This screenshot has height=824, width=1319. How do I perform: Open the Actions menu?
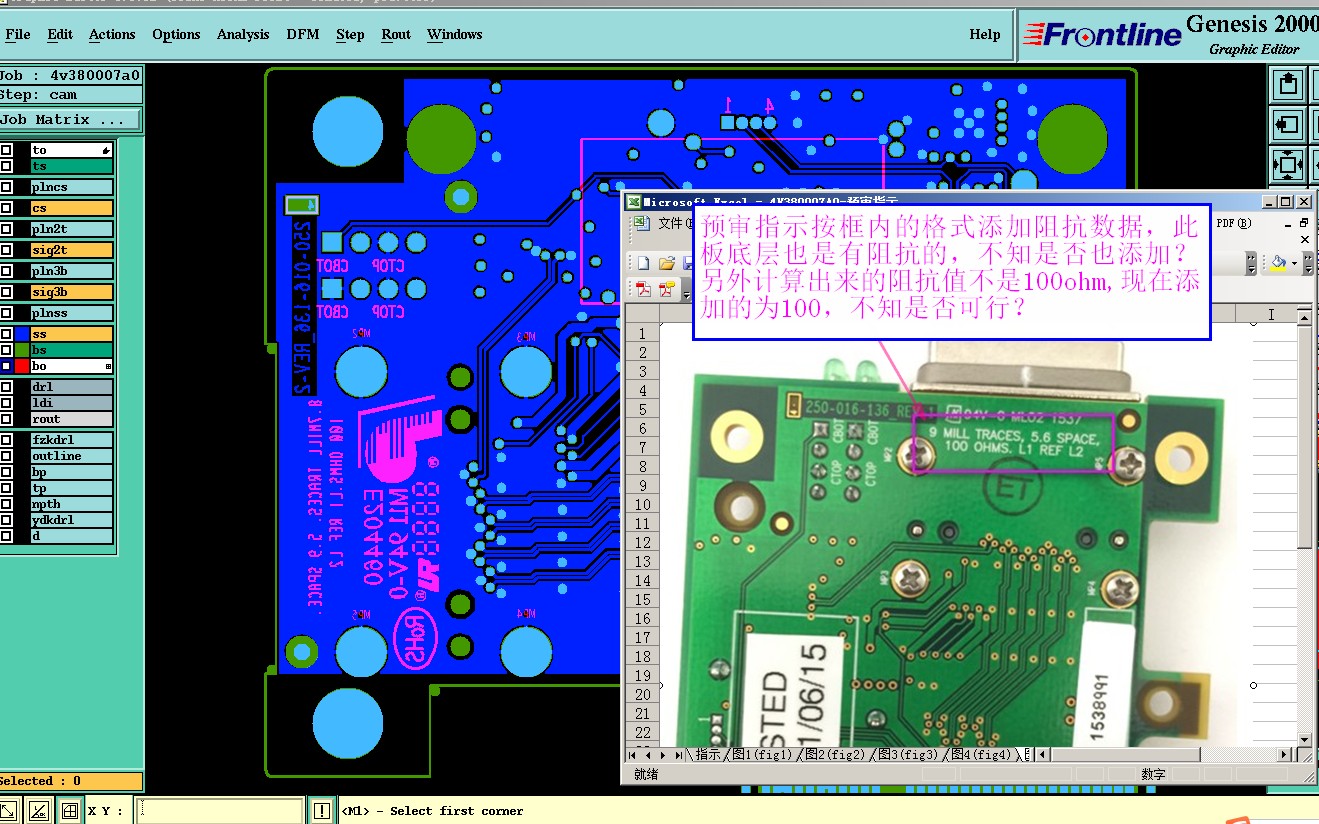(x=112, y=34)
